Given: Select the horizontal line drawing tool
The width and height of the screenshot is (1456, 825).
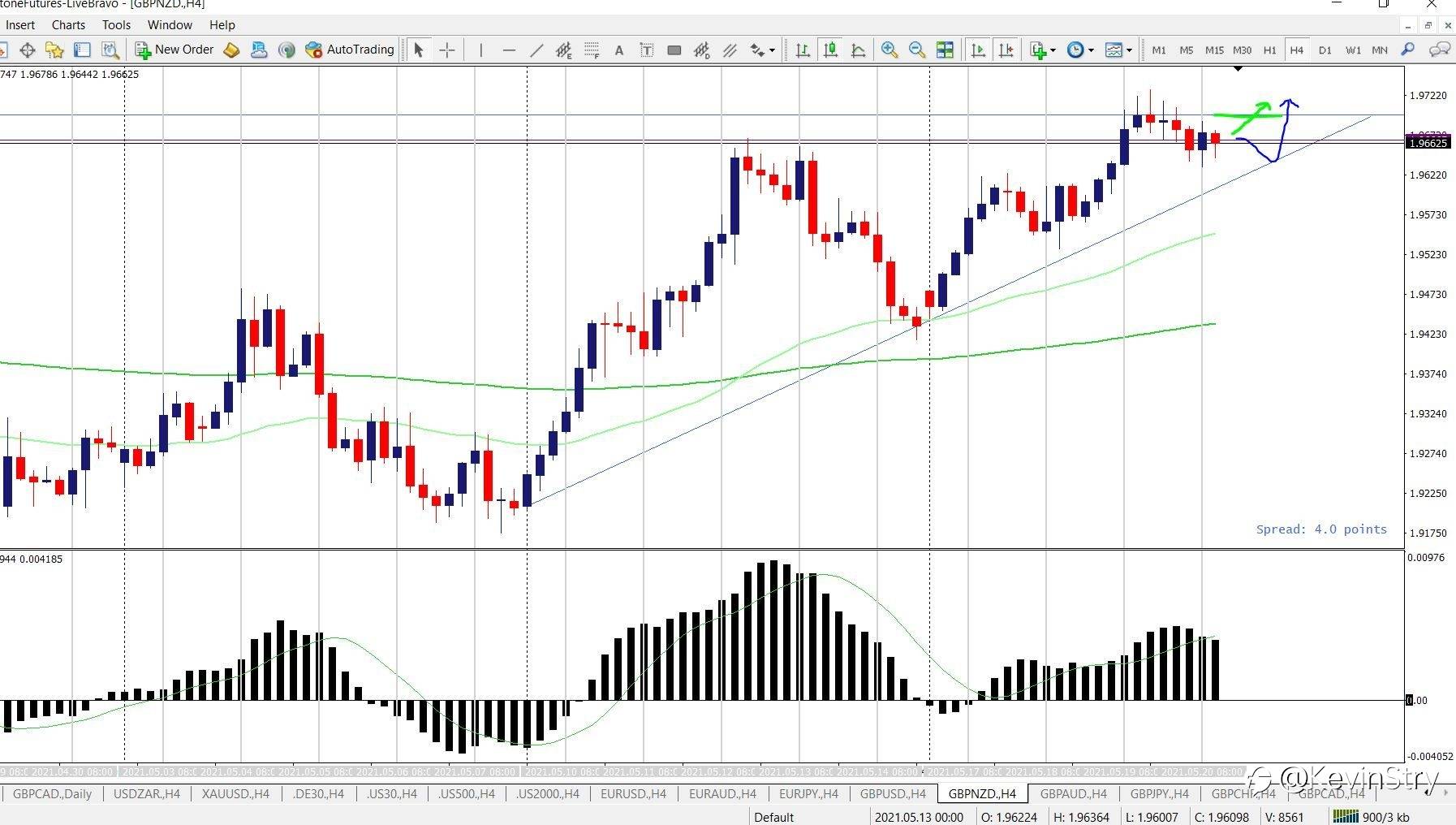Looking at the screenshot, I should pos(509,50).
